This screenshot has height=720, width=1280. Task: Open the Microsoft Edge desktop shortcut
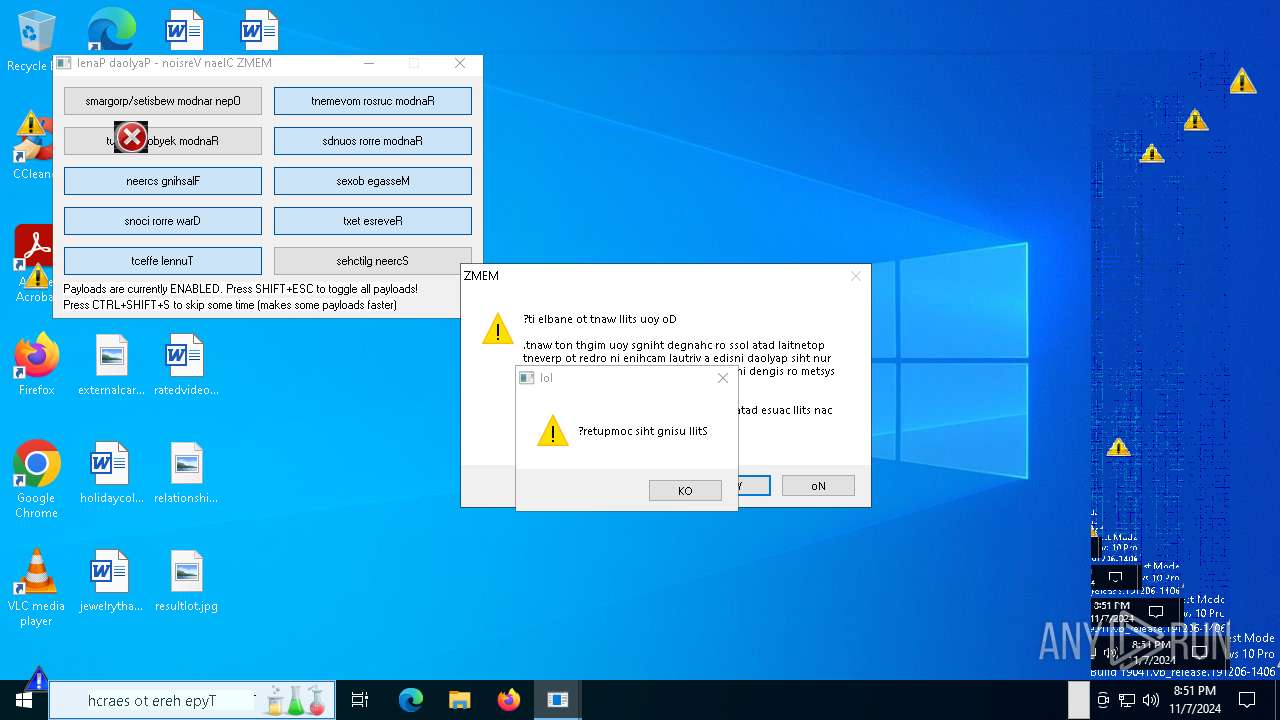(111, 30)
